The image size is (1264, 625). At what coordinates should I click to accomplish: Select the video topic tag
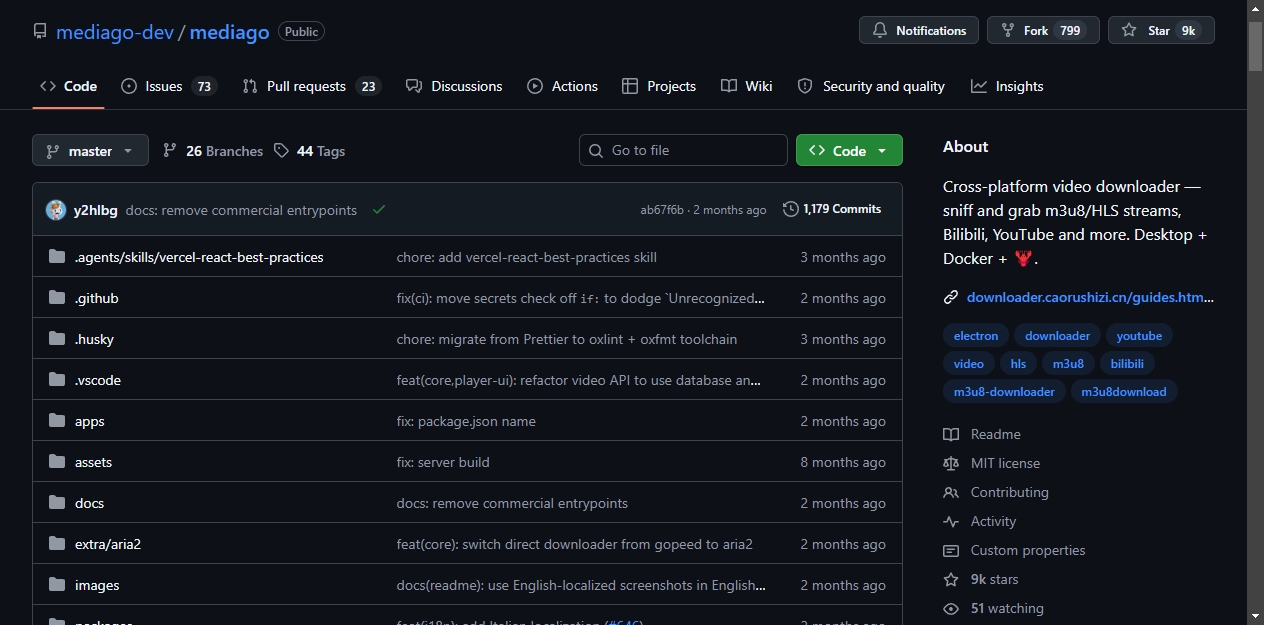coord(969,364)
